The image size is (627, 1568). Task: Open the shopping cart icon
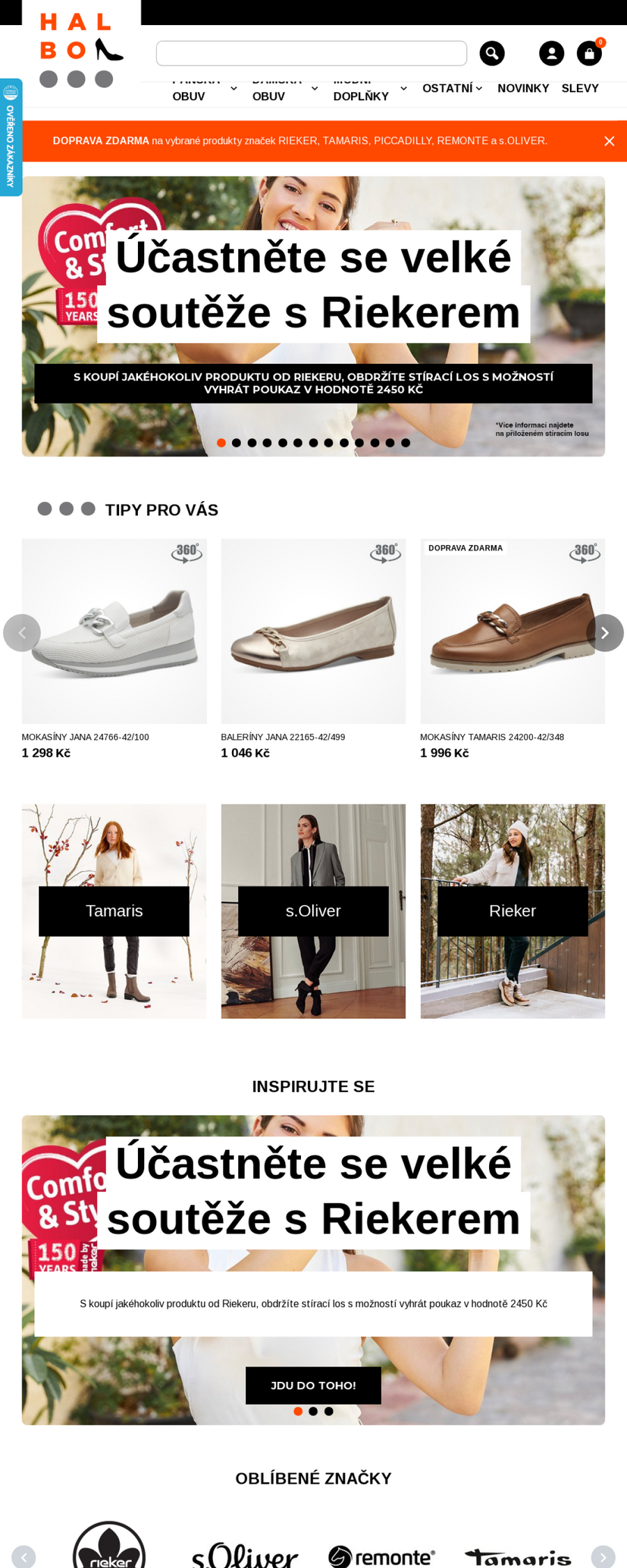pos(589,53)
